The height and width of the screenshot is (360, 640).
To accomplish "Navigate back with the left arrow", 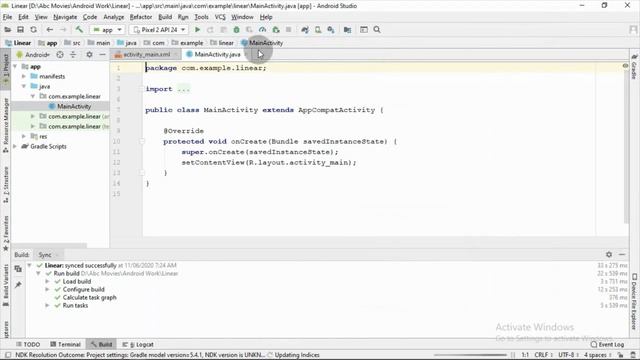I will pos(49,30).
